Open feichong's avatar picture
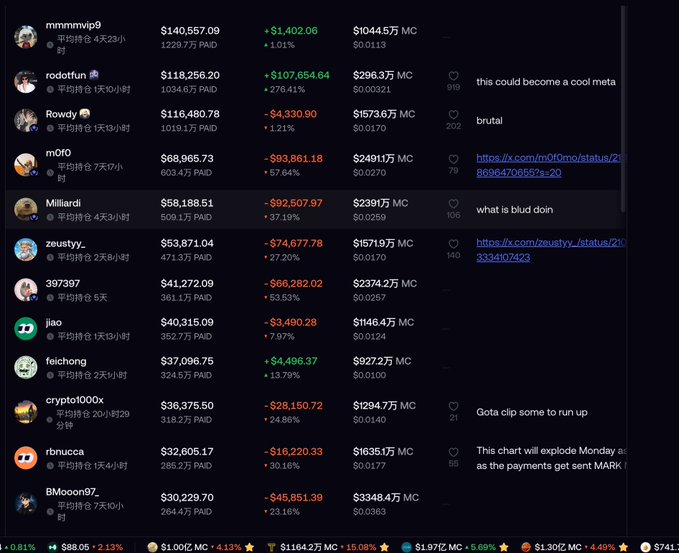 click(x=26, y=367)
